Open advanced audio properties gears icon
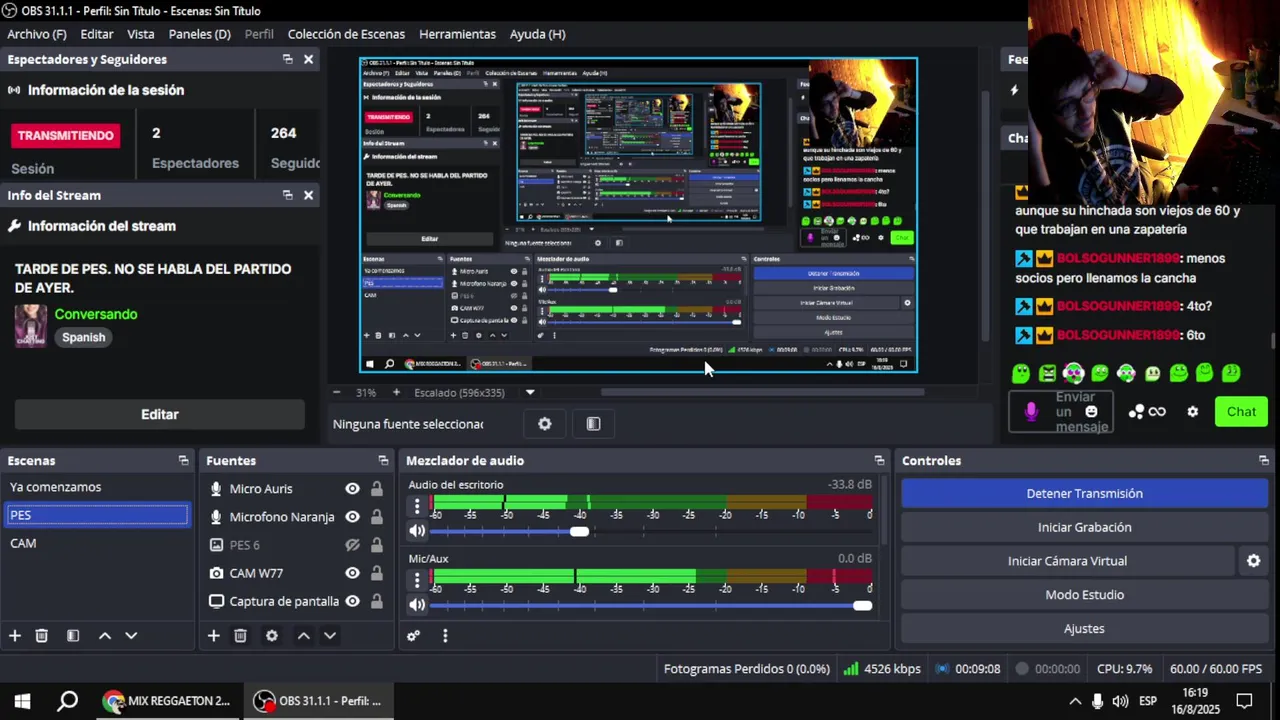 413,635
